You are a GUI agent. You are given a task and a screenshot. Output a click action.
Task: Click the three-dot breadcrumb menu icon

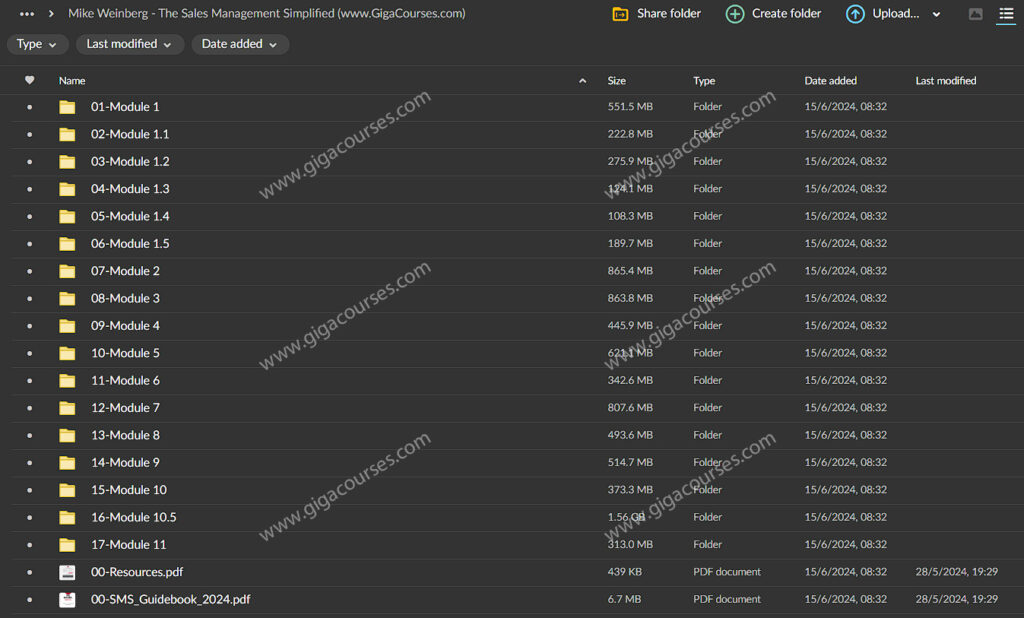point(27,14)
